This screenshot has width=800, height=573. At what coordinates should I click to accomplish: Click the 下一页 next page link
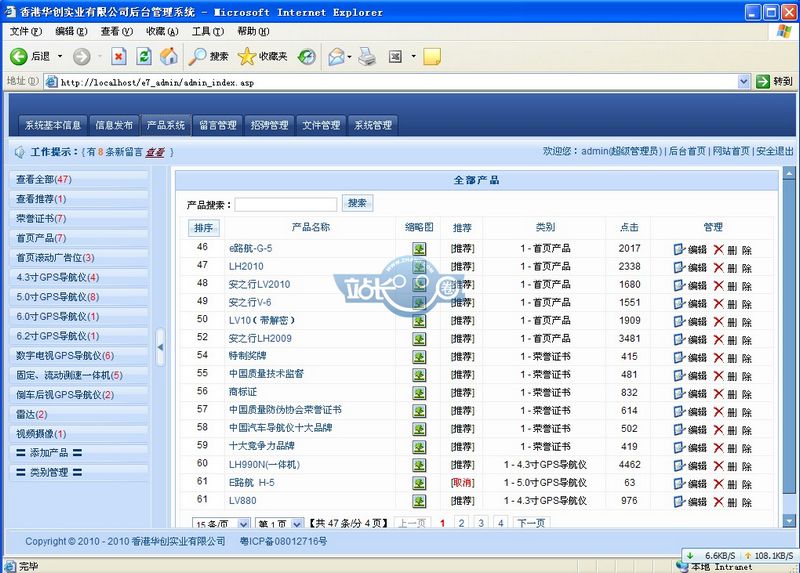click(x=531, y=523)
